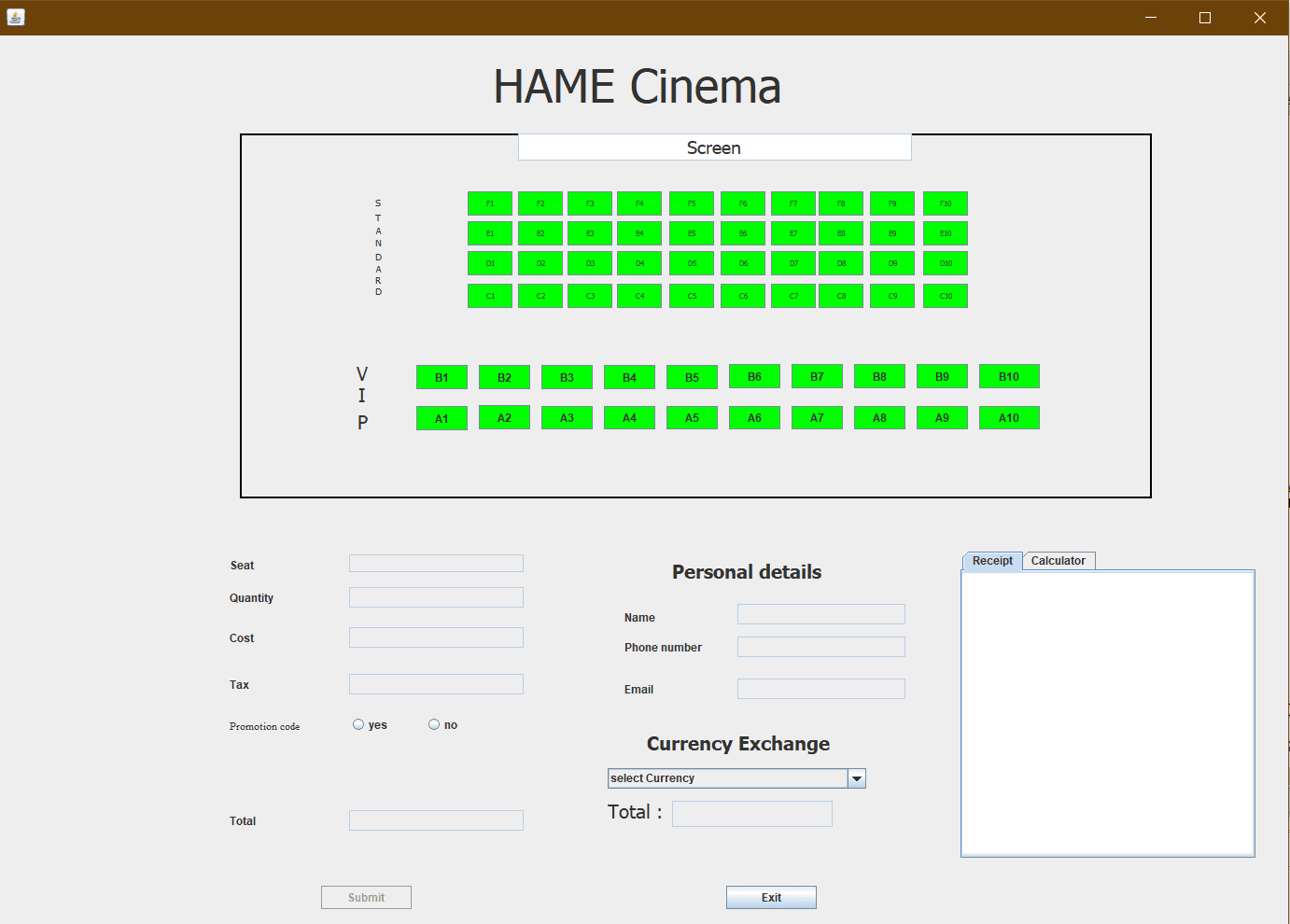
Task: Reserve VIP seat B9
Action: 942,376
